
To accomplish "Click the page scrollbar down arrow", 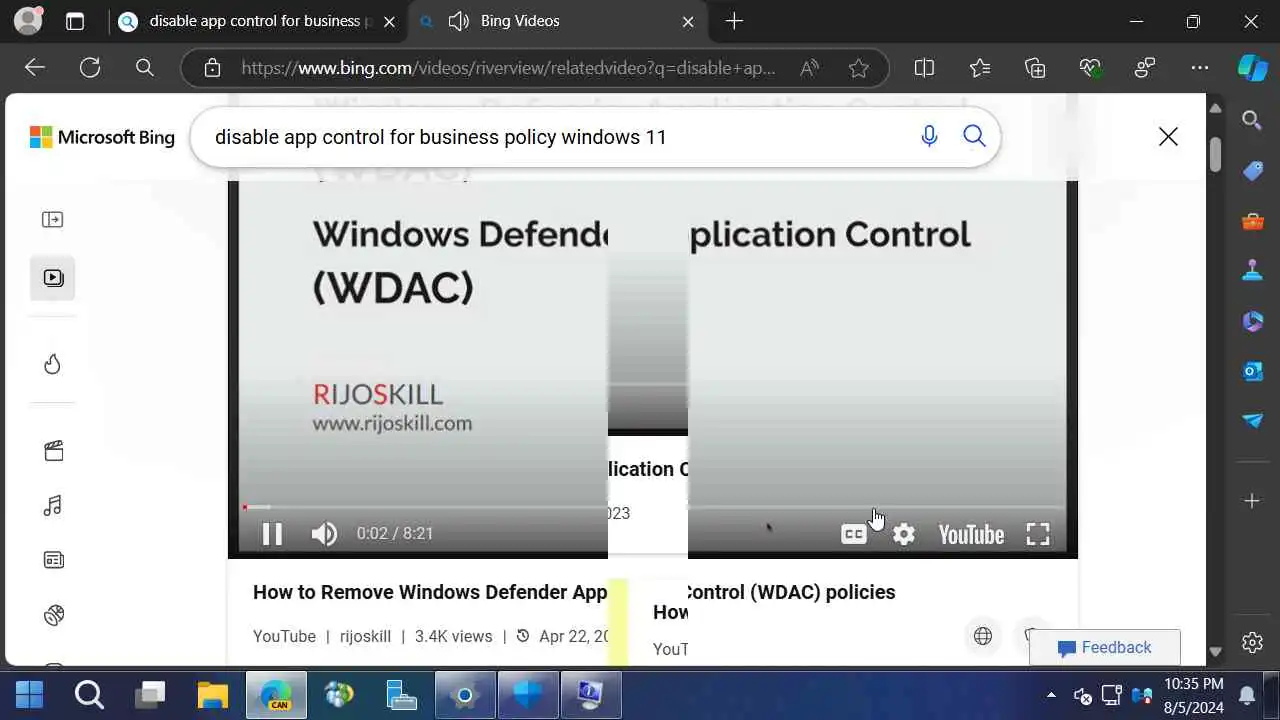I will (x=1215, y=652).
